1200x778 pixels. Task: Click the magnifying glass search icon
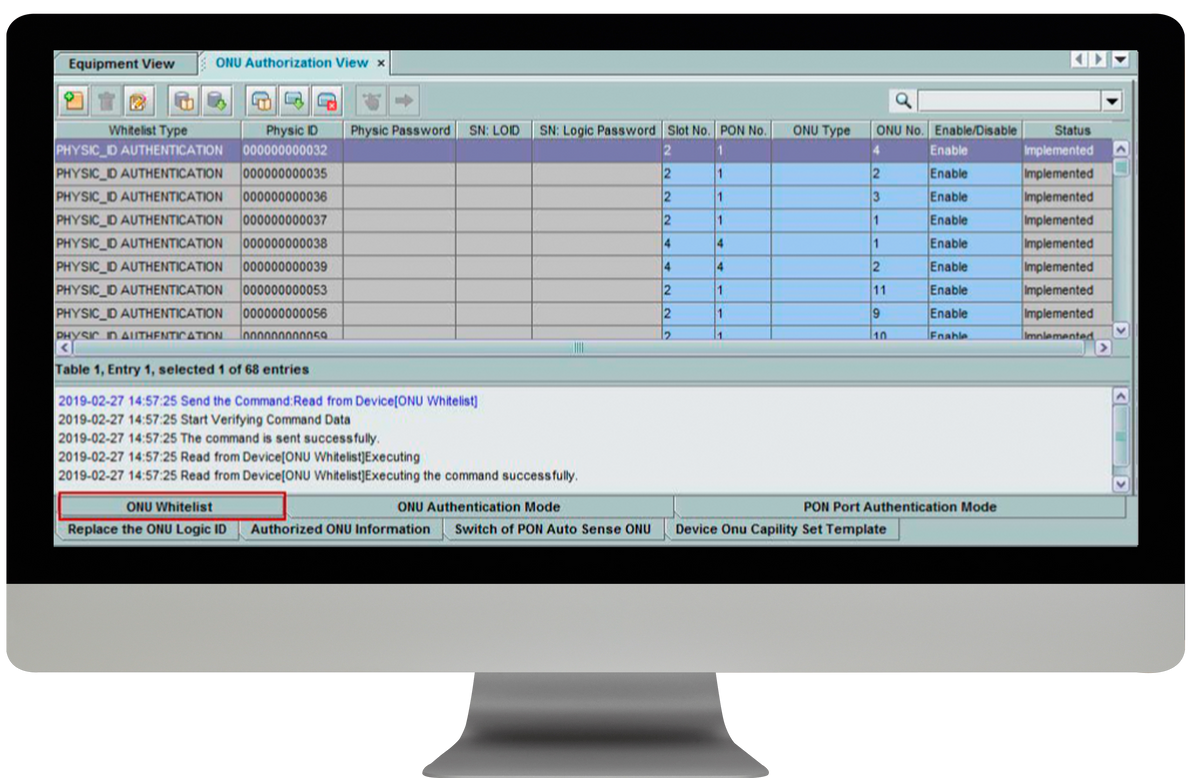pyautogui.click(x=903, y=100)
